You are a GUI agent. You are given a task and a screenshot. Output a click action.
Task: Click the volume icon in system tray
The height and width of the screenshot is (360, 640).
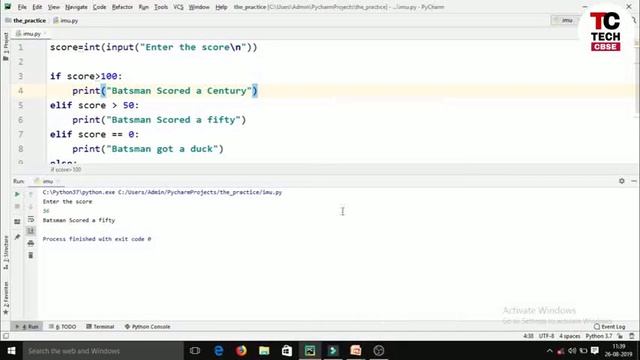coord(572,351)
